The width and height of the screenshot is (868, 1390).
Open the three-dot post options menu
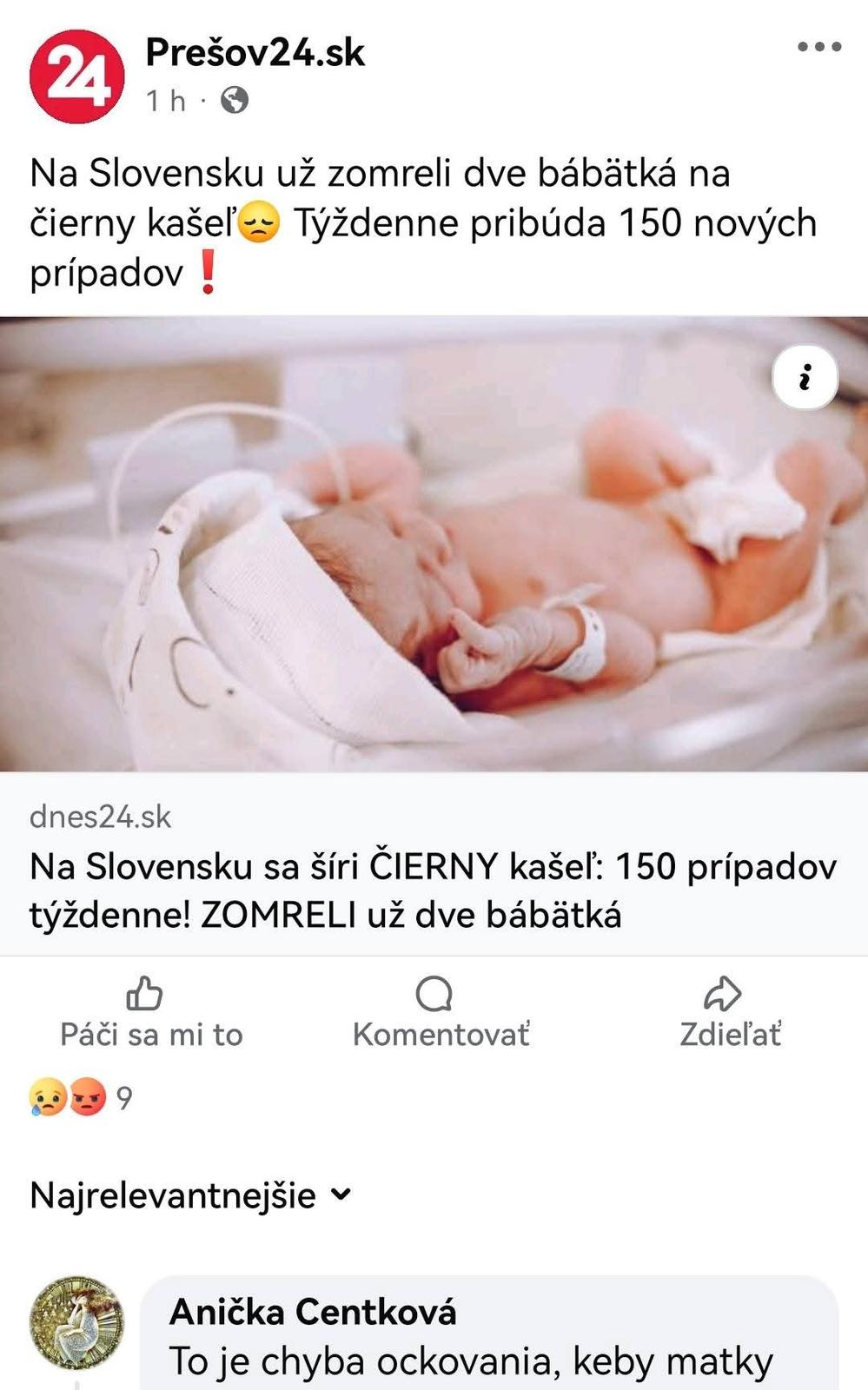819,47
